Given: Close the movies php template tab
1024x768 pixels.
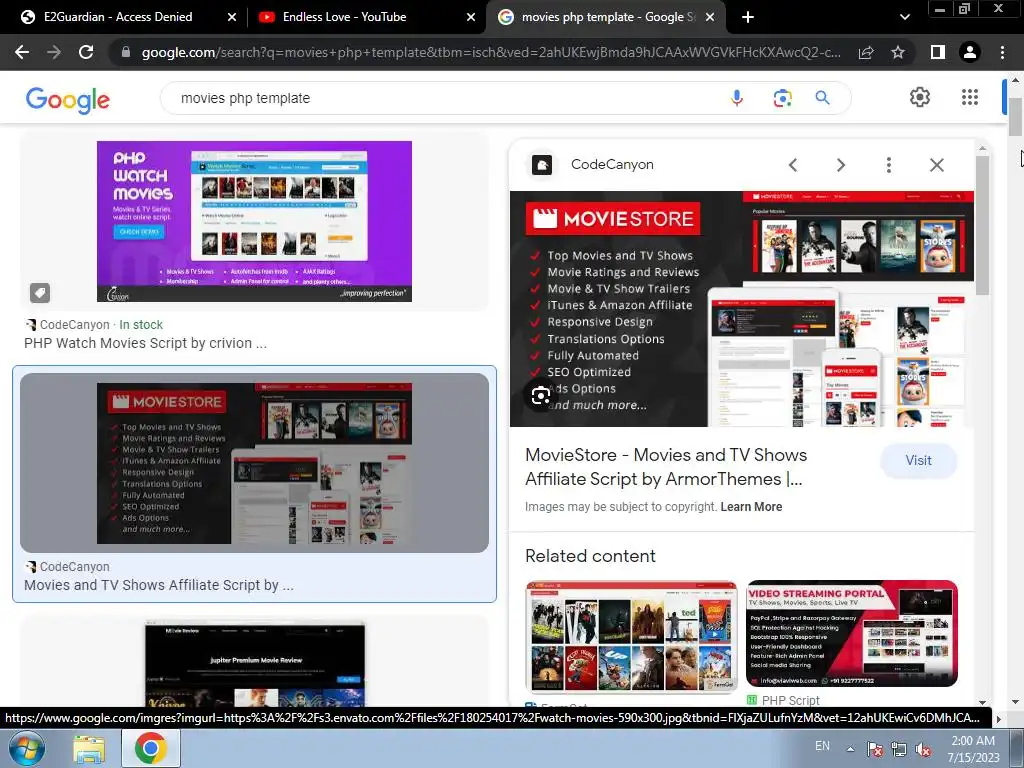Looking at the screenshot, I should [x=711, y=17].
